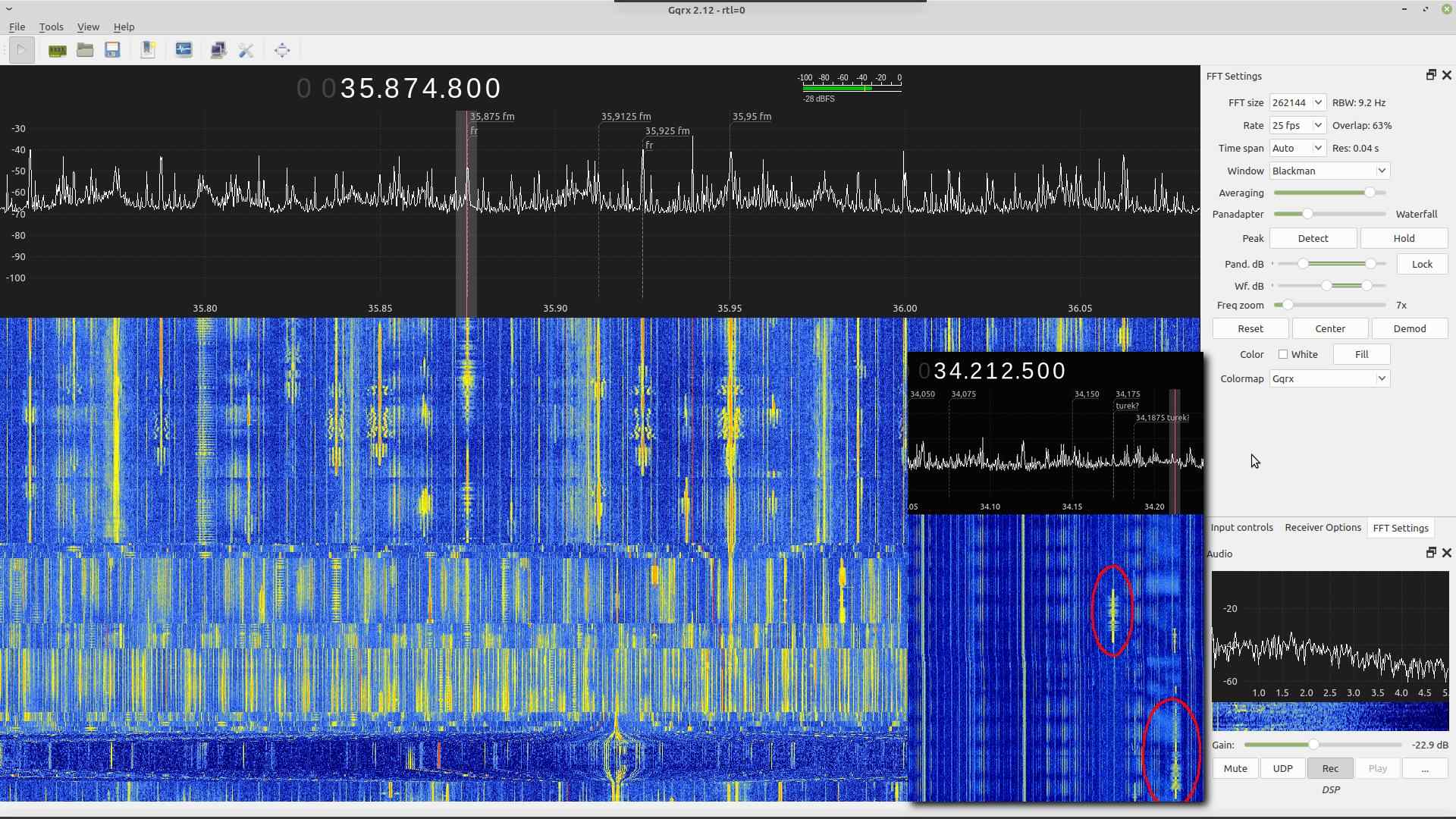Open the FFT size dropdown
This screenshot has width=1456, height=819.
pyautogui.click(x=1298, y=102)
